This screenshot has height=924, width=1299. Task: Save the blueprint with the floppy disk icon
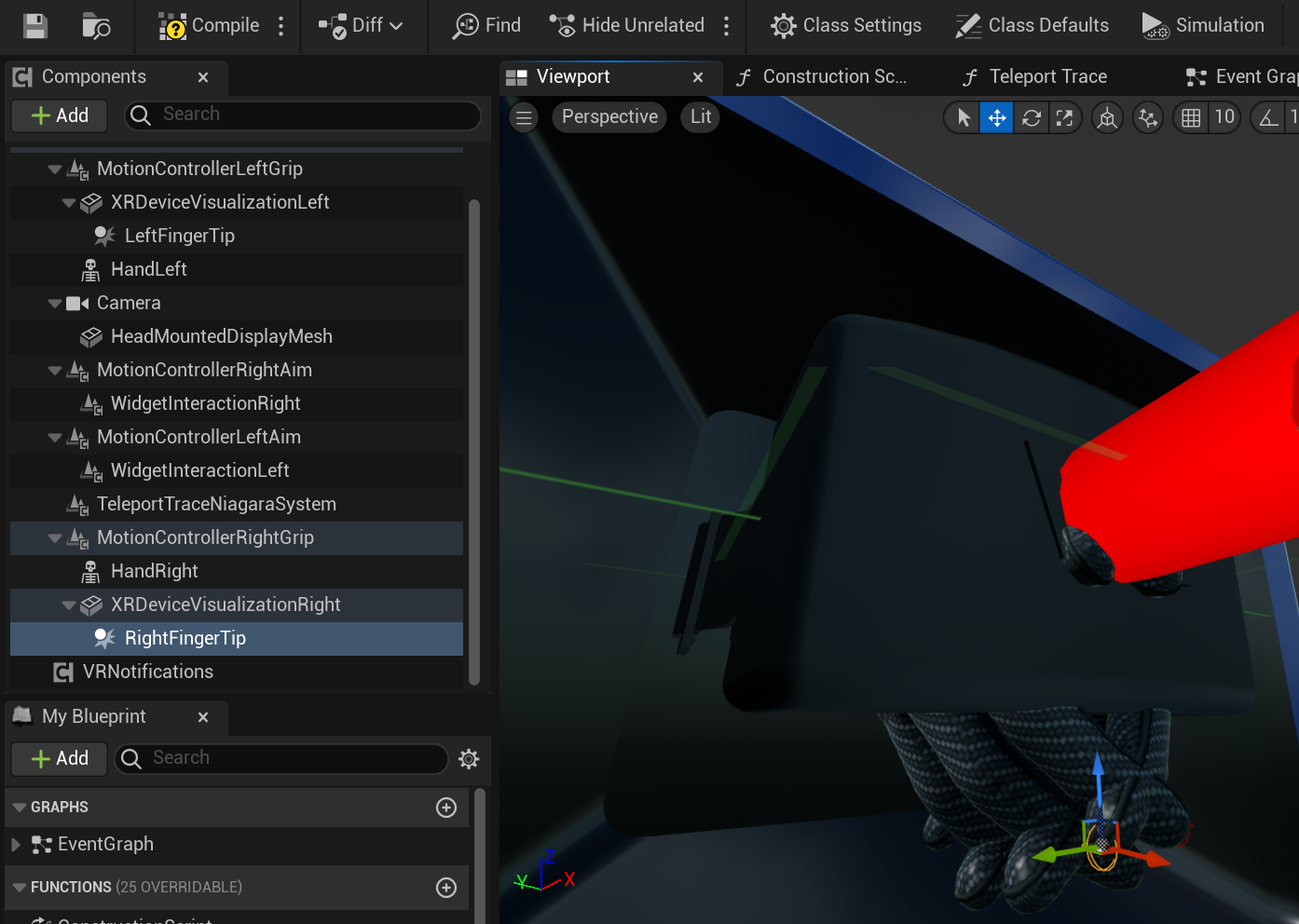[35, 26]
